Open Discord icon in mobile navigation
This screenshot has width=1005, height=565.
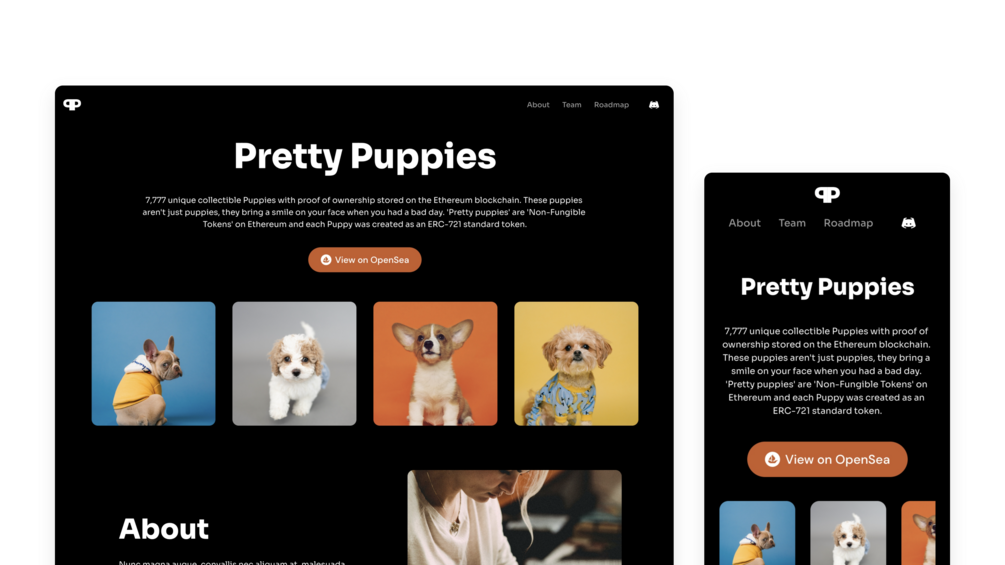coord(908,223)
